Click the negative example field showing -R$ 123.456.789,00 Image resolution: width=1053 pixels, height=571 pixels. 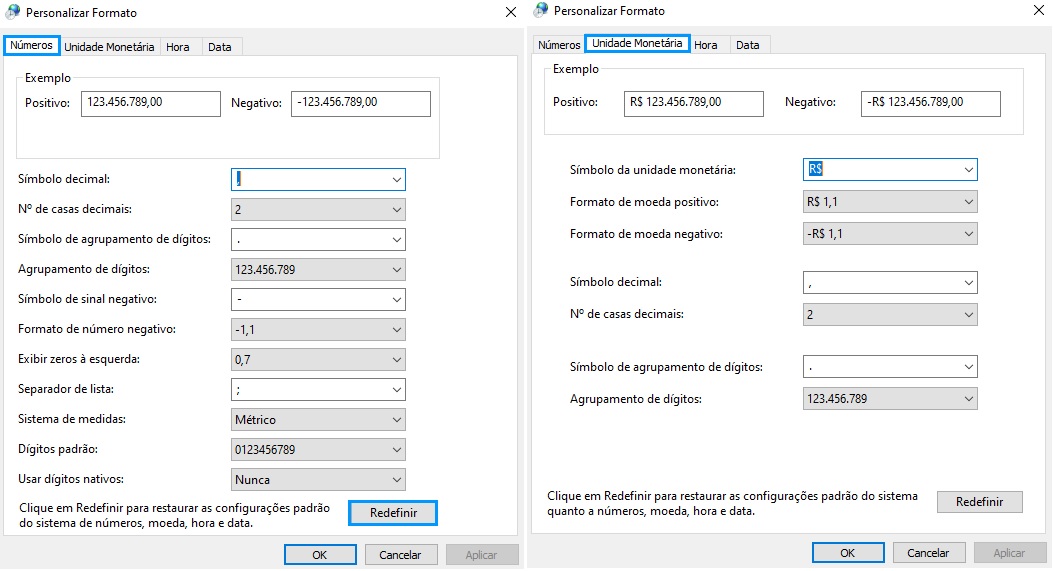(x=930, y=103)
